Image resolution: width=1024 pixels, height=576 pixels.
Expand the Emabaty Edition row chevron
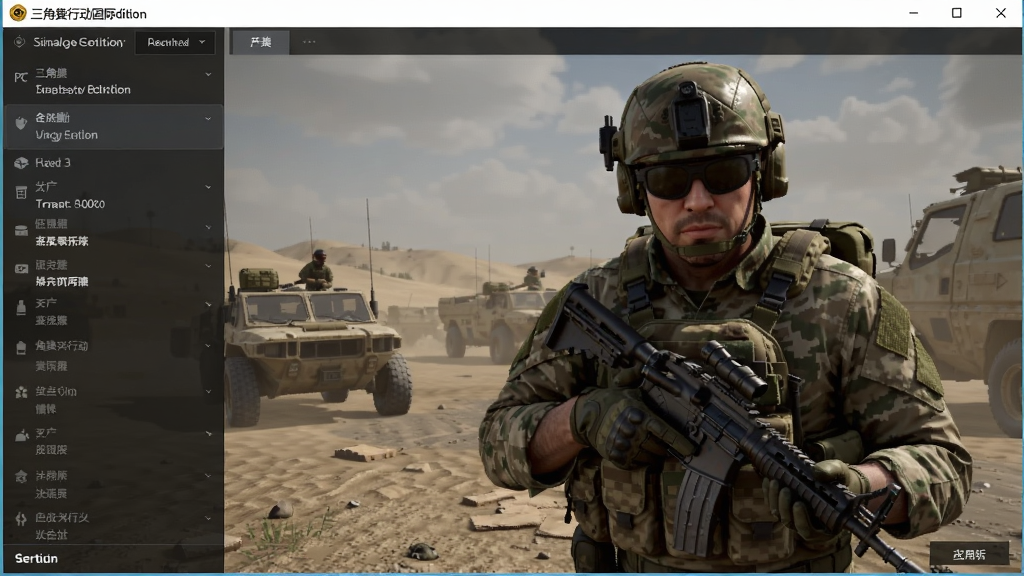pyautogui.click(x=208, y=74)
